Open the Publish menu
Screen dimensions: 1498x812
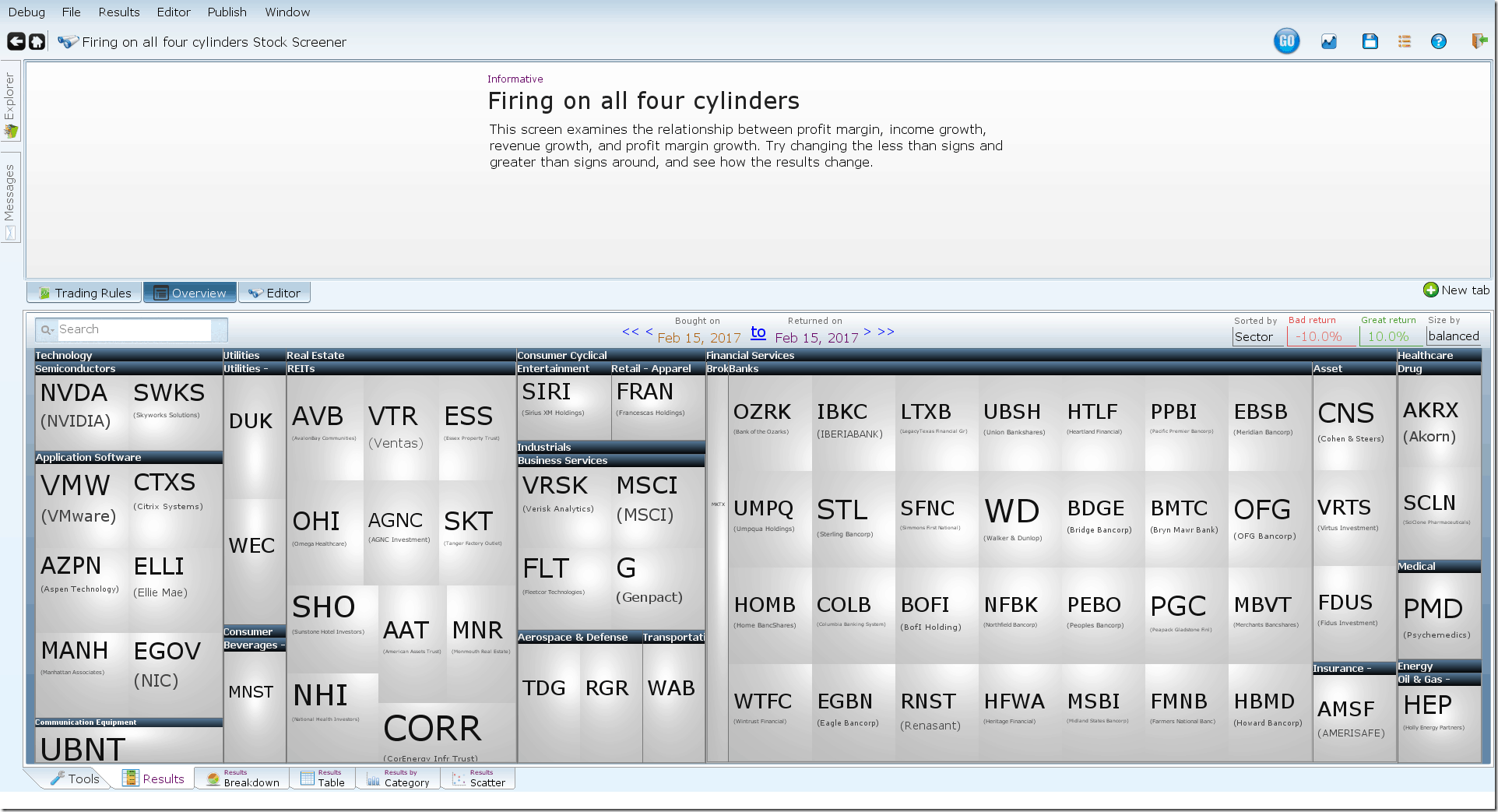point(227,12)
